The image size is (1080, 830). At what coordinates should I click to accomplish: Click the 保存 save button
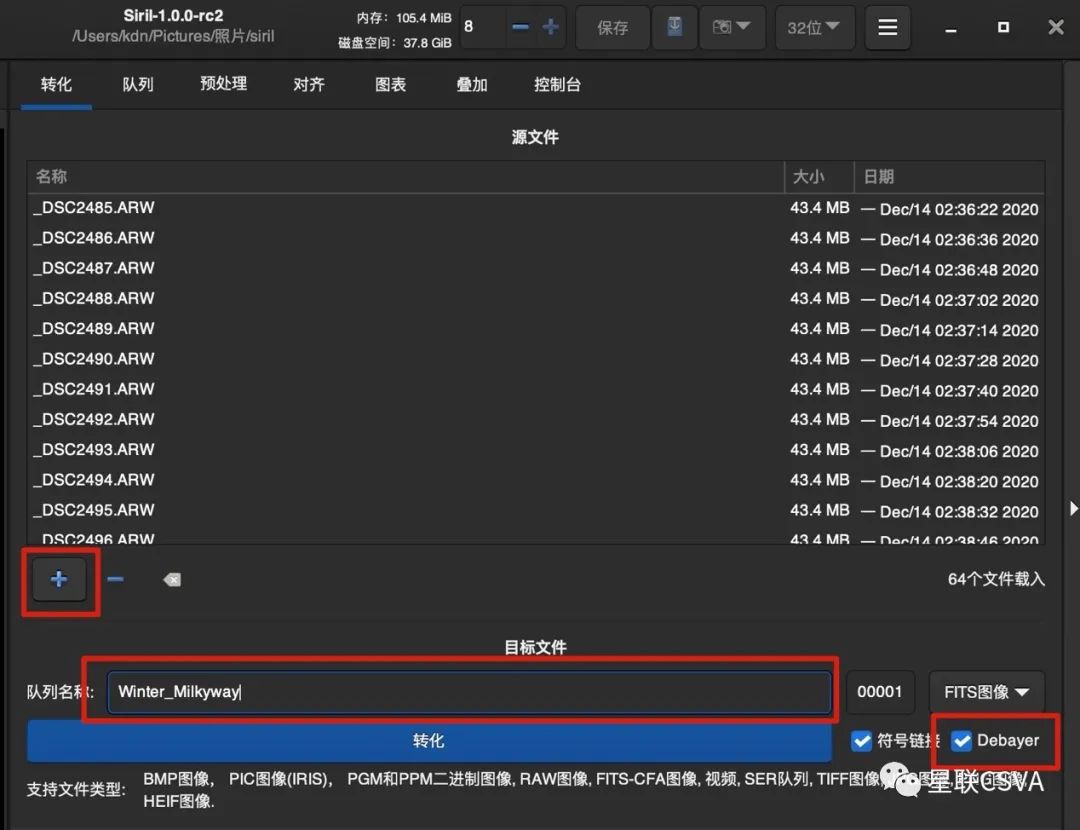click(612, 28)
